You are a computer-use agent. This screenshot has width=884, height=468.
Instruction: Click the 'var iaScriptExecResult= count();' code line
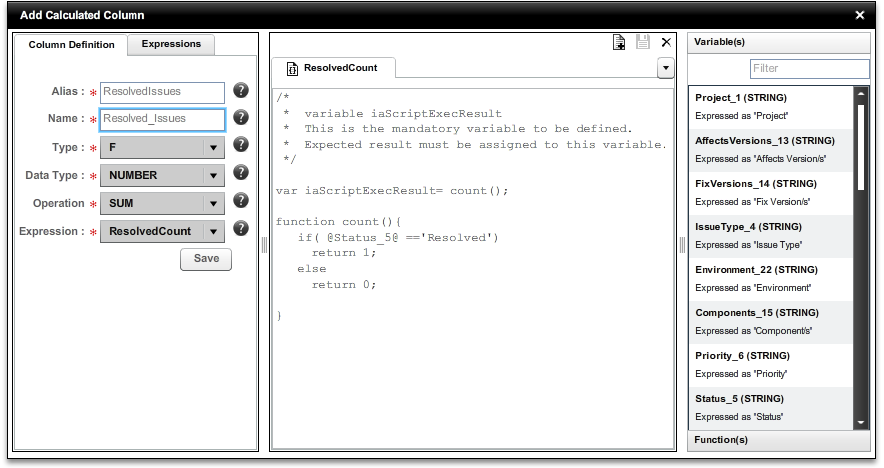(392, 191)
